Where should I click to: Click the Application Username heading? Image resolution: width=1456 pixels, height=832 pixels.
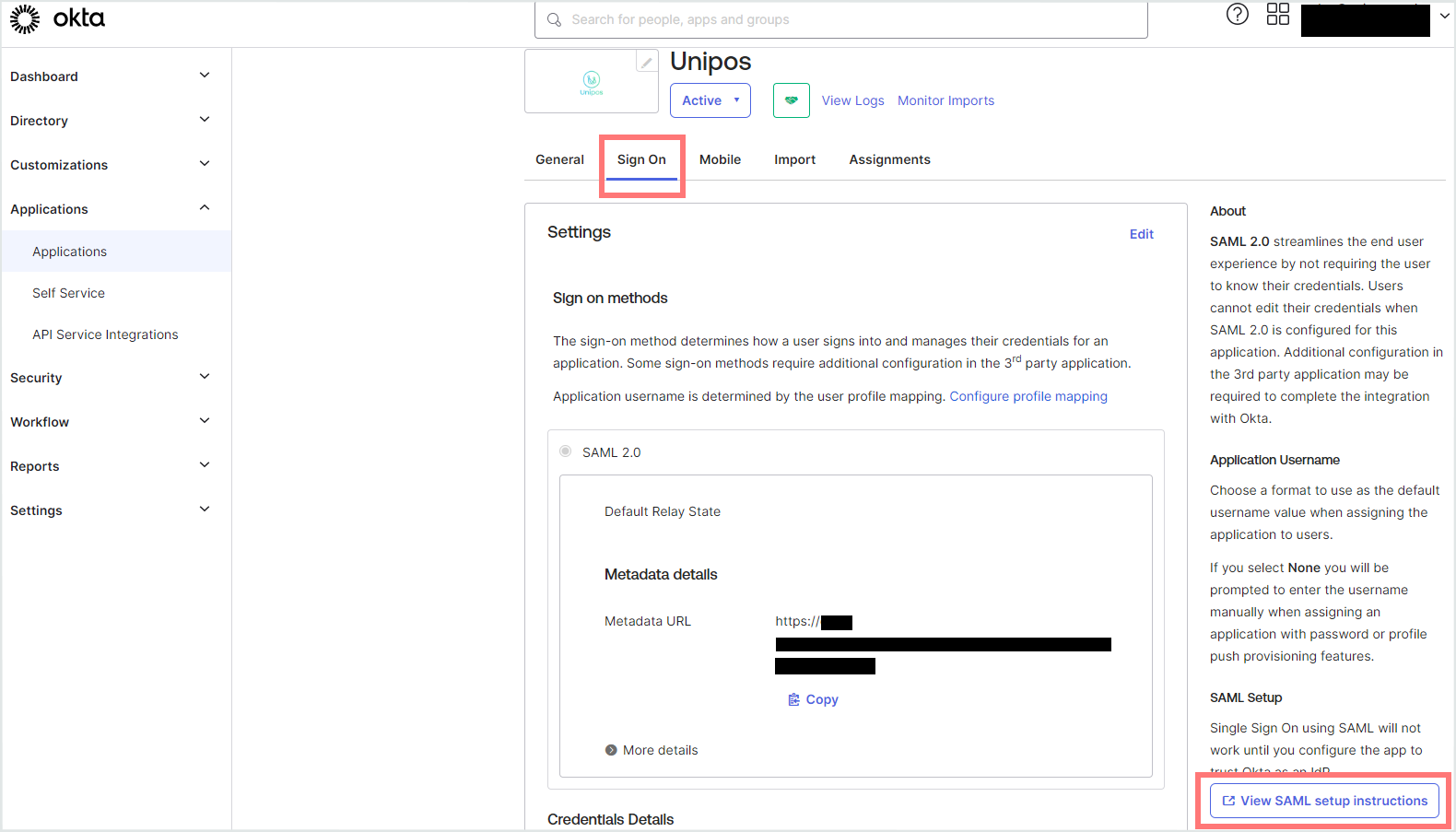1274,460
